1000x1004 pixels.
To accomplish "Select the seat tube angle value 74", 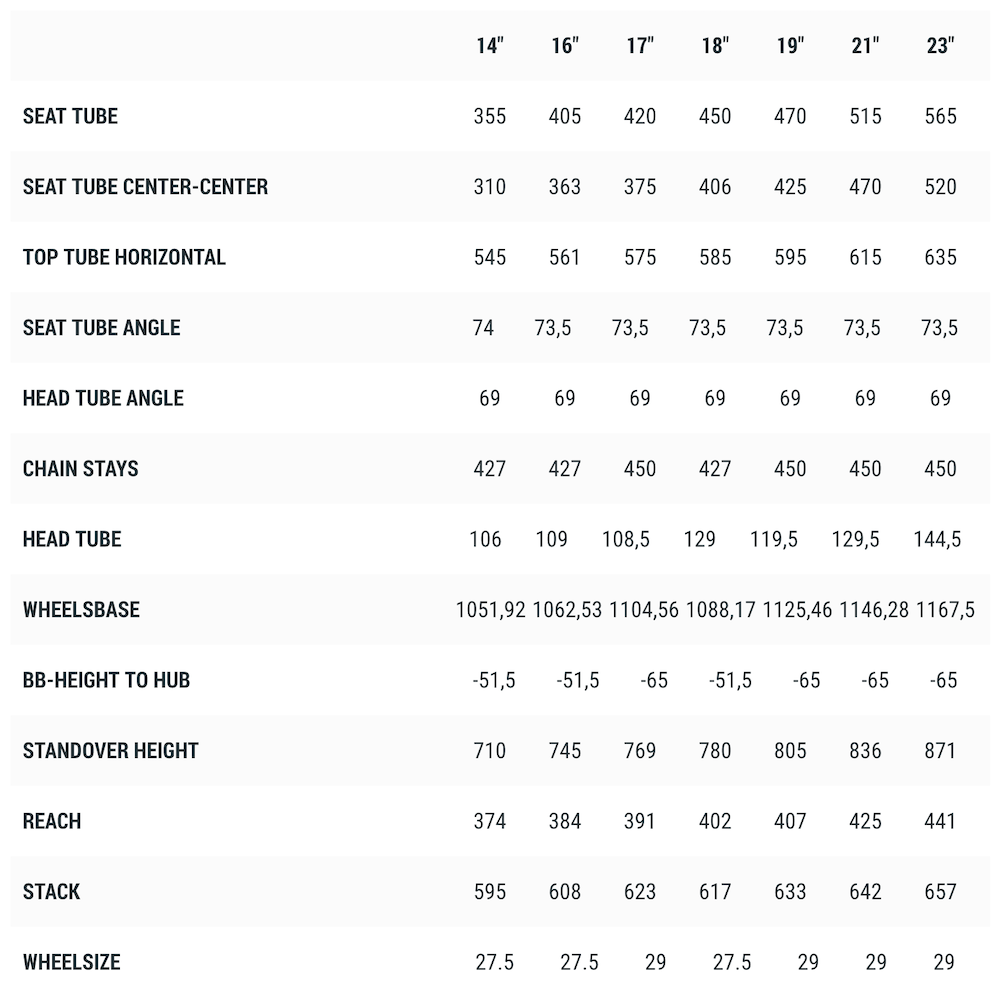I will point(483,327).
